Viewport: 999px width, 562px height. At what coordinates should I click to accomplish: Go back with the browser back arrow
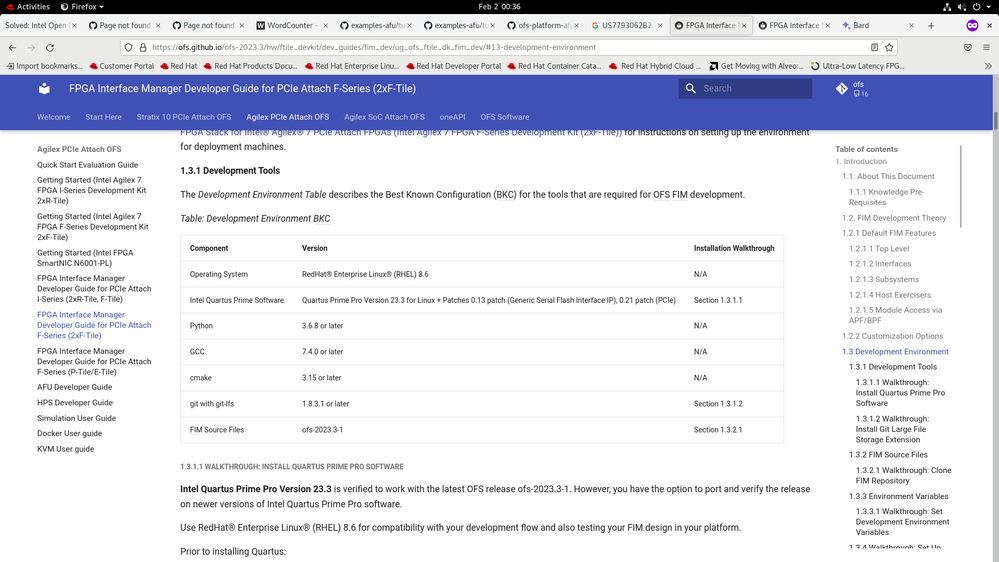tap(12, 47)
